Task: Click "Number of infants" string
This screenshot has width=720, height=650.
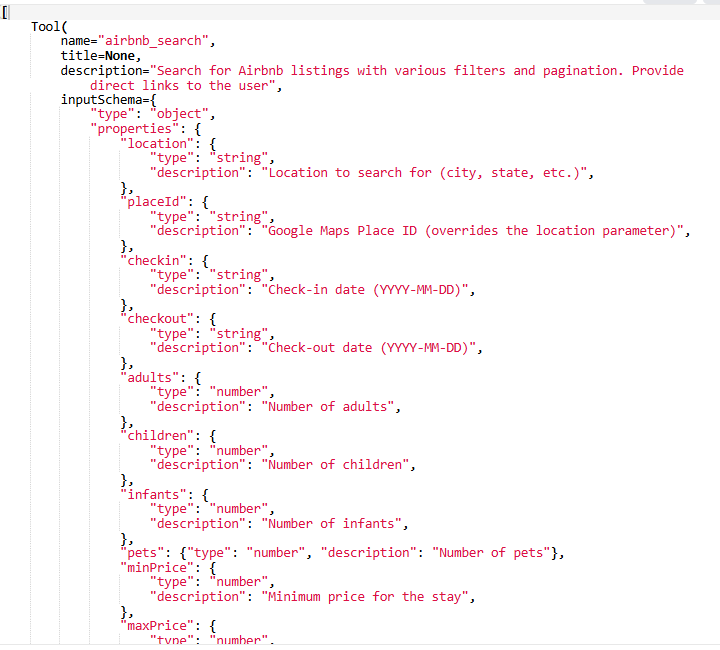Action: tap(332, 524)
